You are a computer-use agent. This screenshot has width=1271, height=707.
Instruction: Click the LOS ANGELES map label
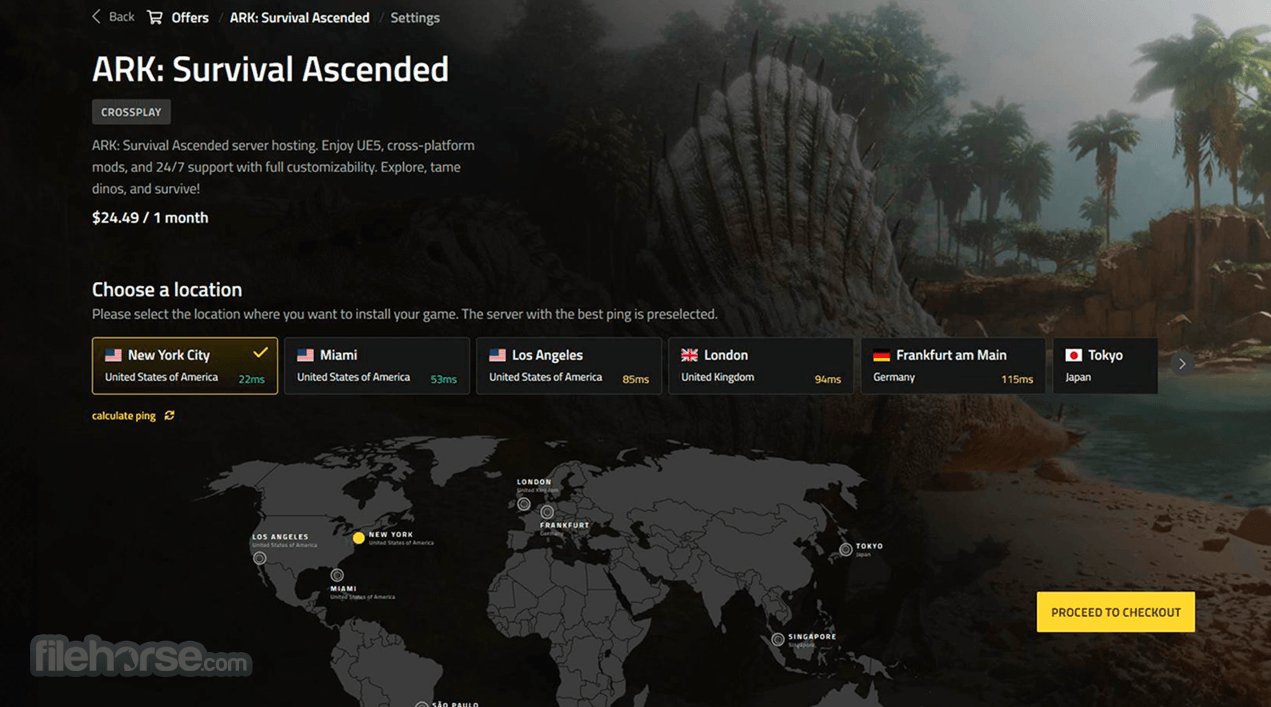coord(280,537)
